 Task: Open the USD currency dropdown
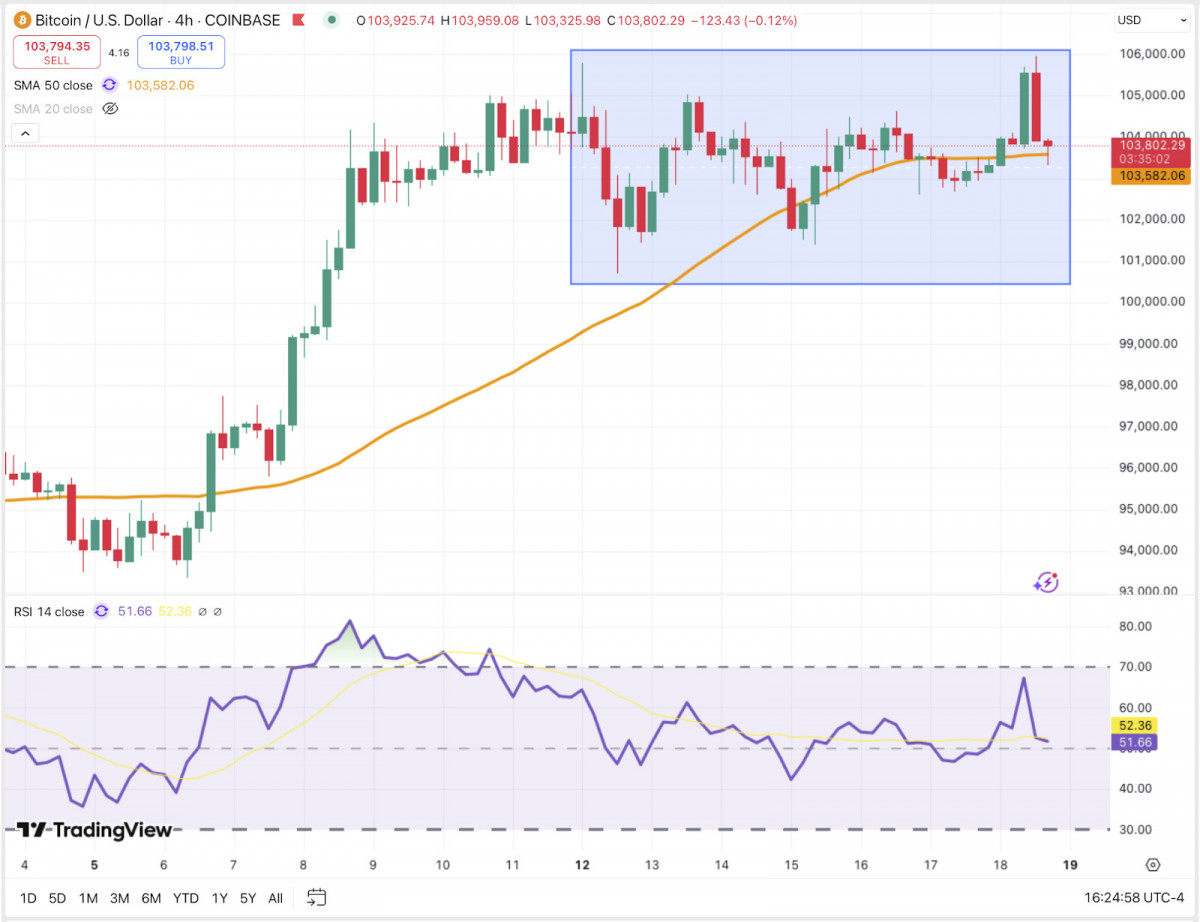point(1152,20)
